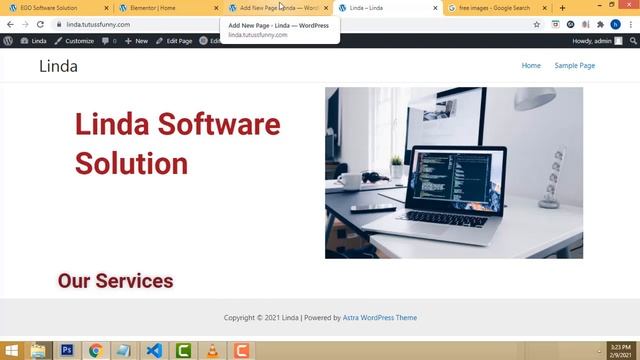Click the taskbar clock showing 3:23 PM
640x360 pixels.
(x=621, y=351)
